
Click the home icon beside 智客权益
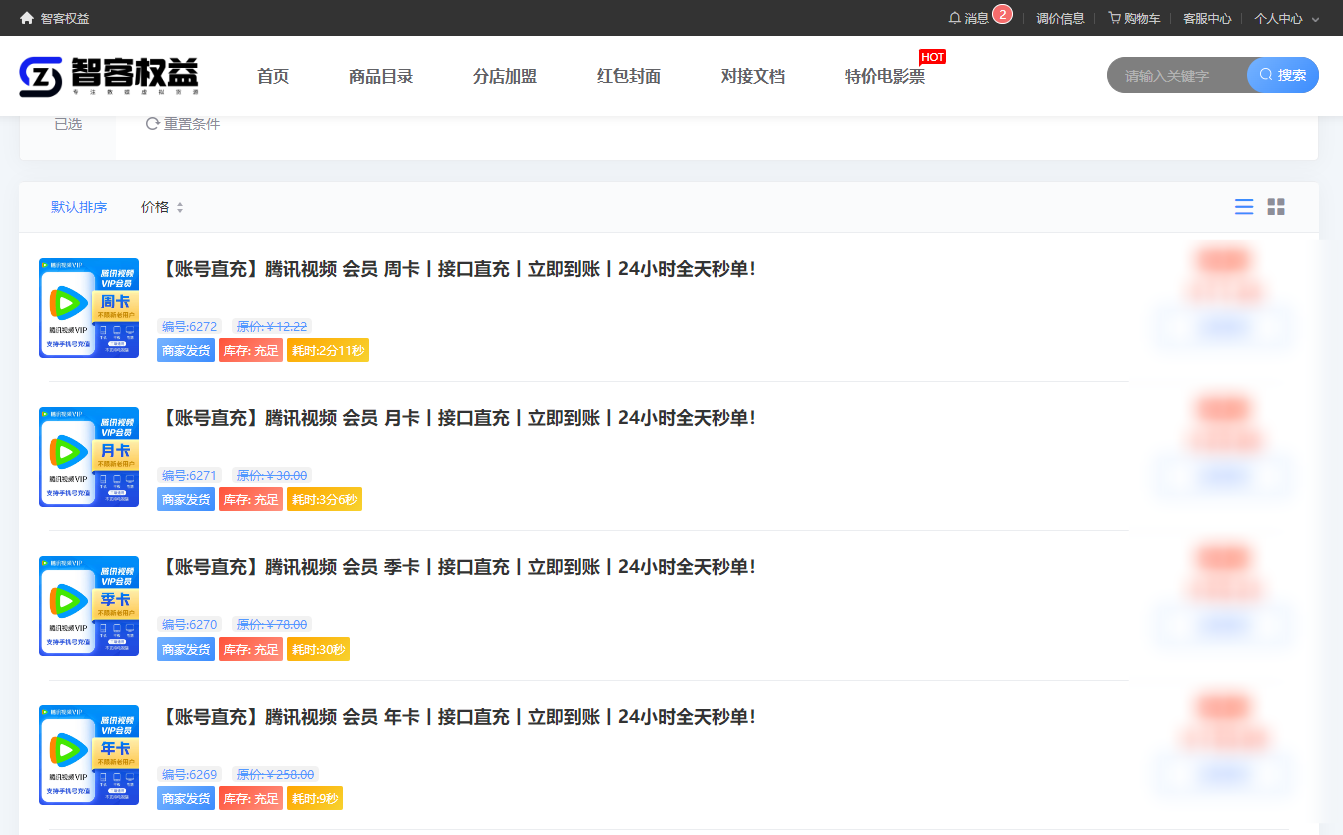tap(27, 18)
